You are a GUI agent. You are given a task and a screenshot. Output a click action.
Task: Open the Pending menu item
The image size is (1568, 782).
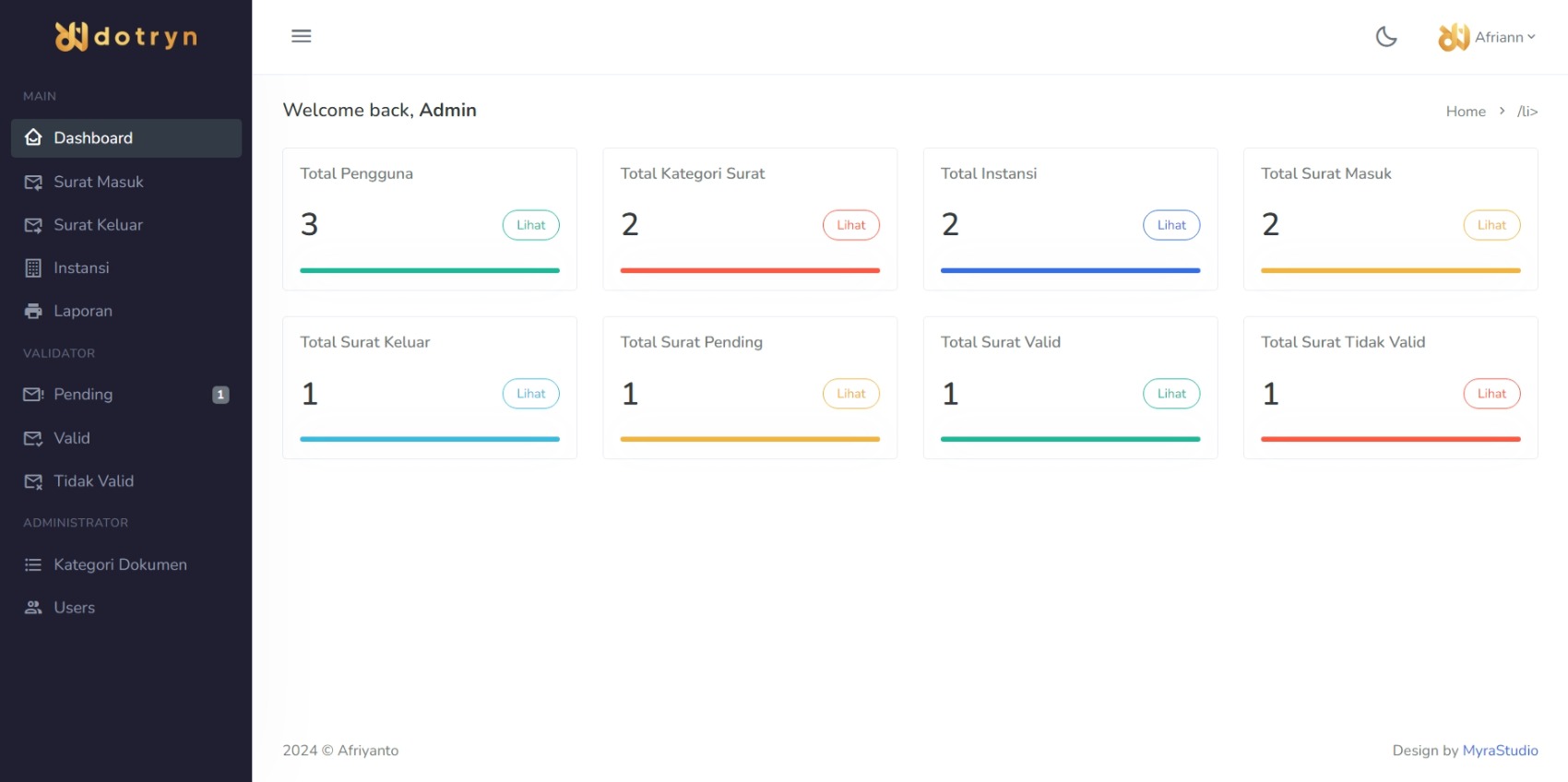[x=83, y=395]
